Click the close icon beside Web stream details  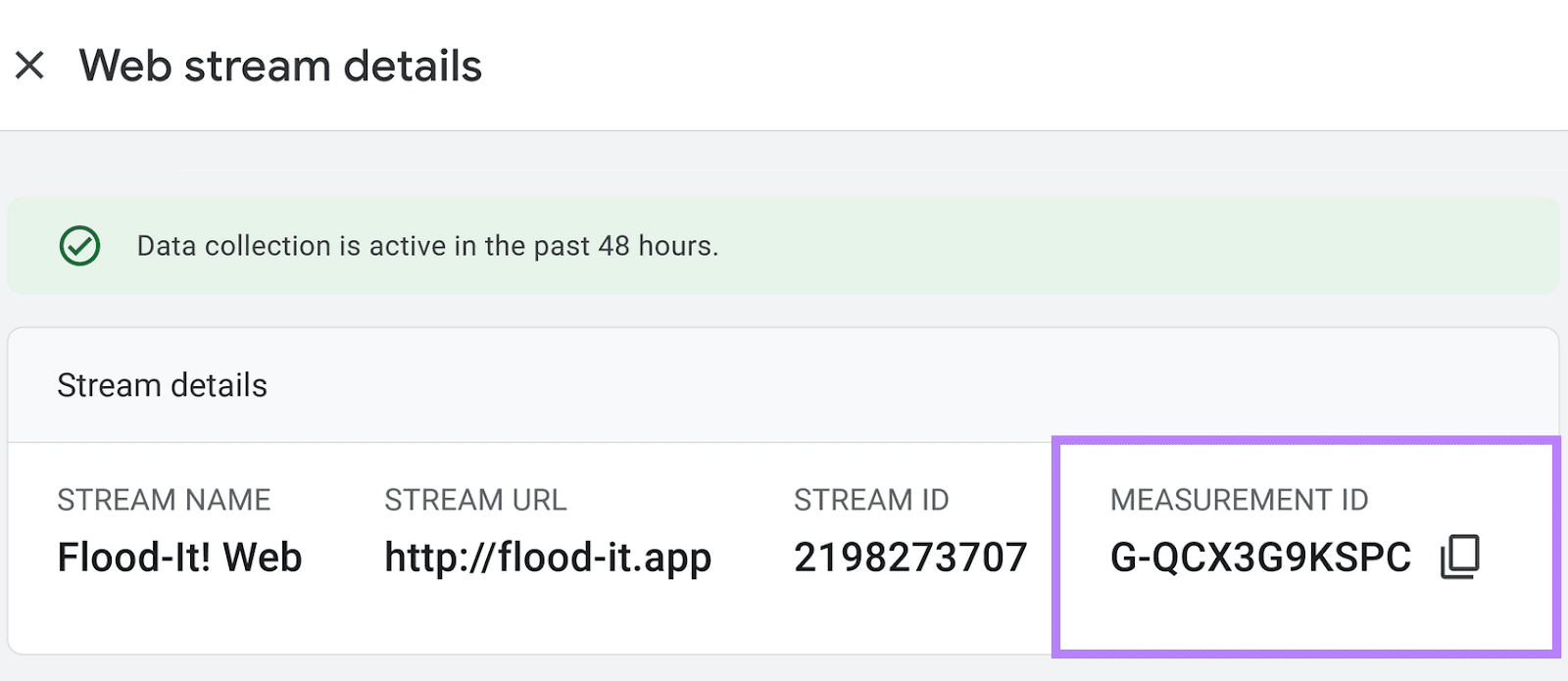(30, 65)
